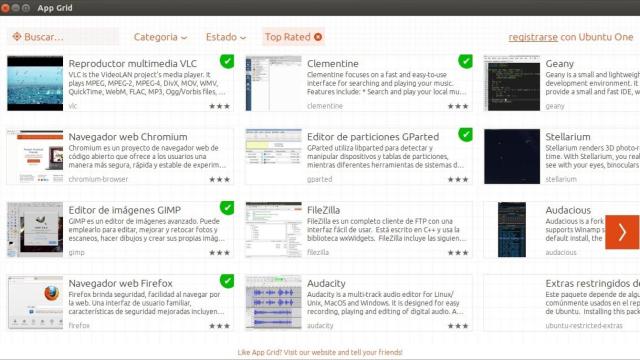The image size is (640, 360).
Task: Open the Editor de imágenes GIMP title
Action: [x=124, y=210]
